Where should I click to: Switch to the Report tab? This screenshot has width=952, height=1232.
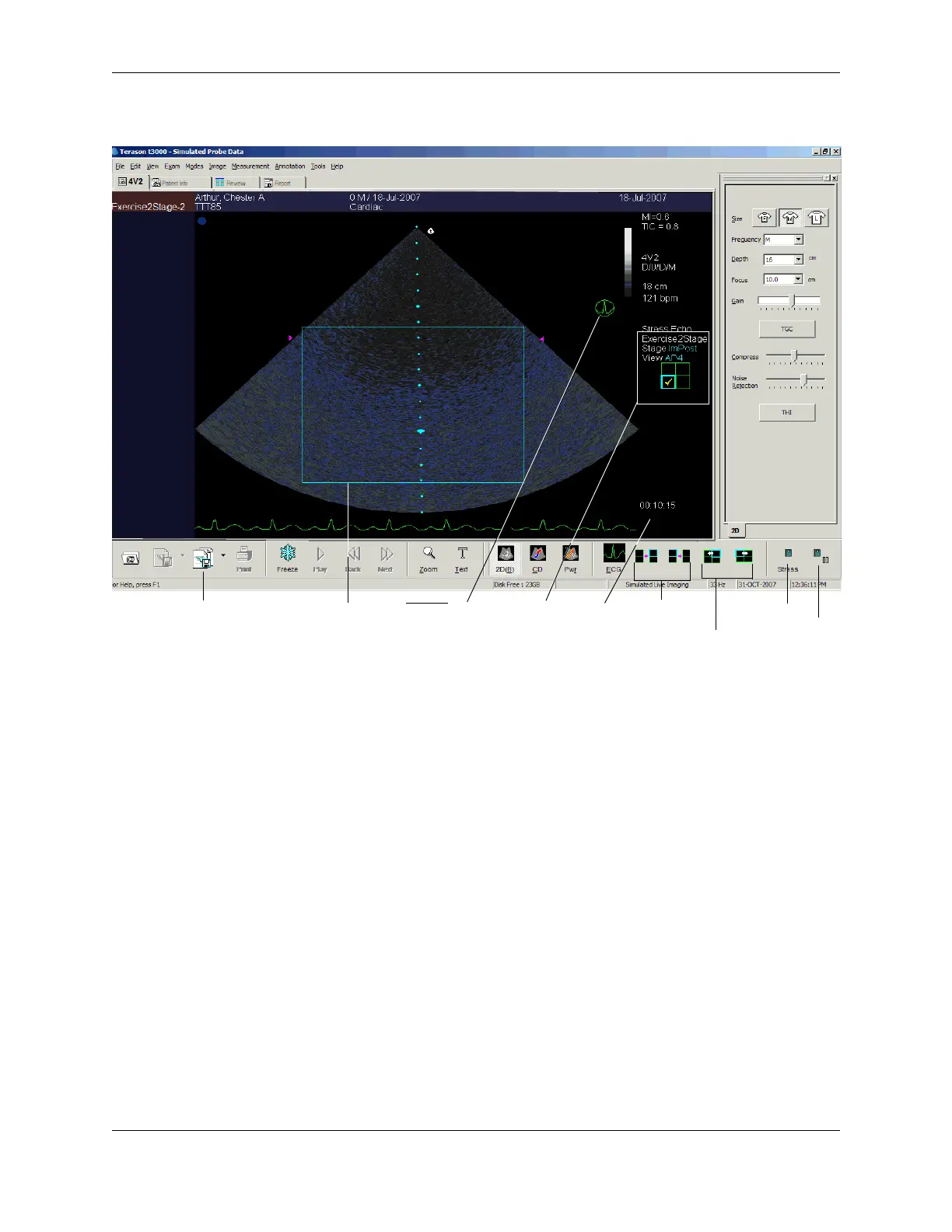click(x=283, y=183)
